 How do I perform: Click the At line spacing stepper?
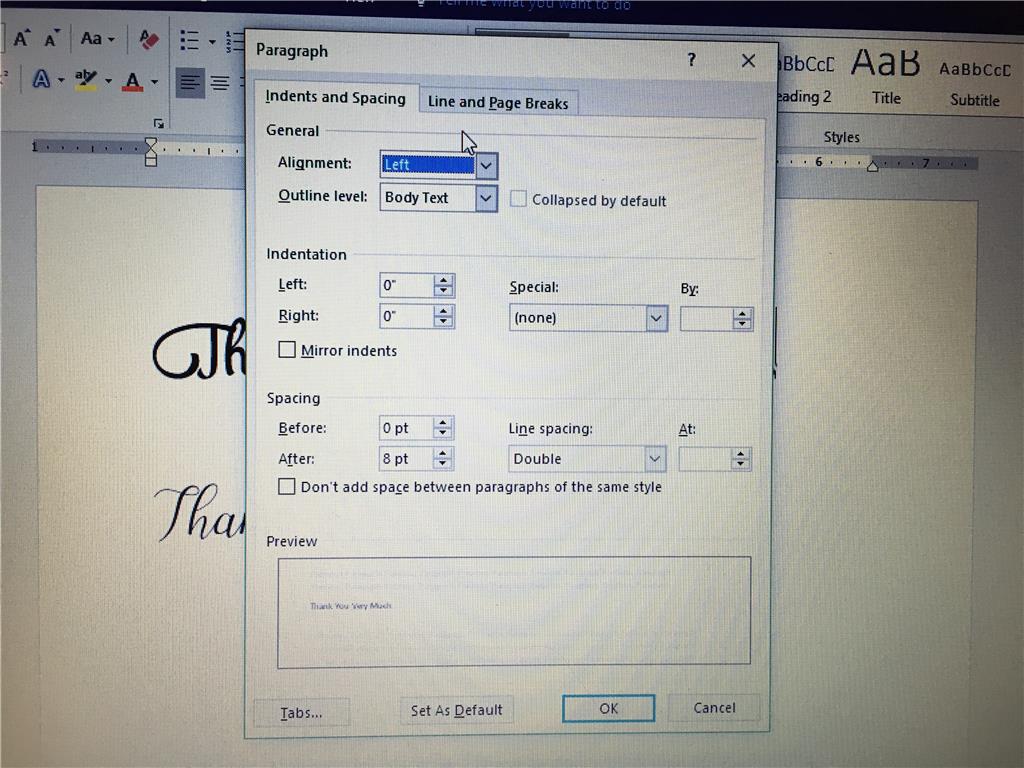coord(740,459)
